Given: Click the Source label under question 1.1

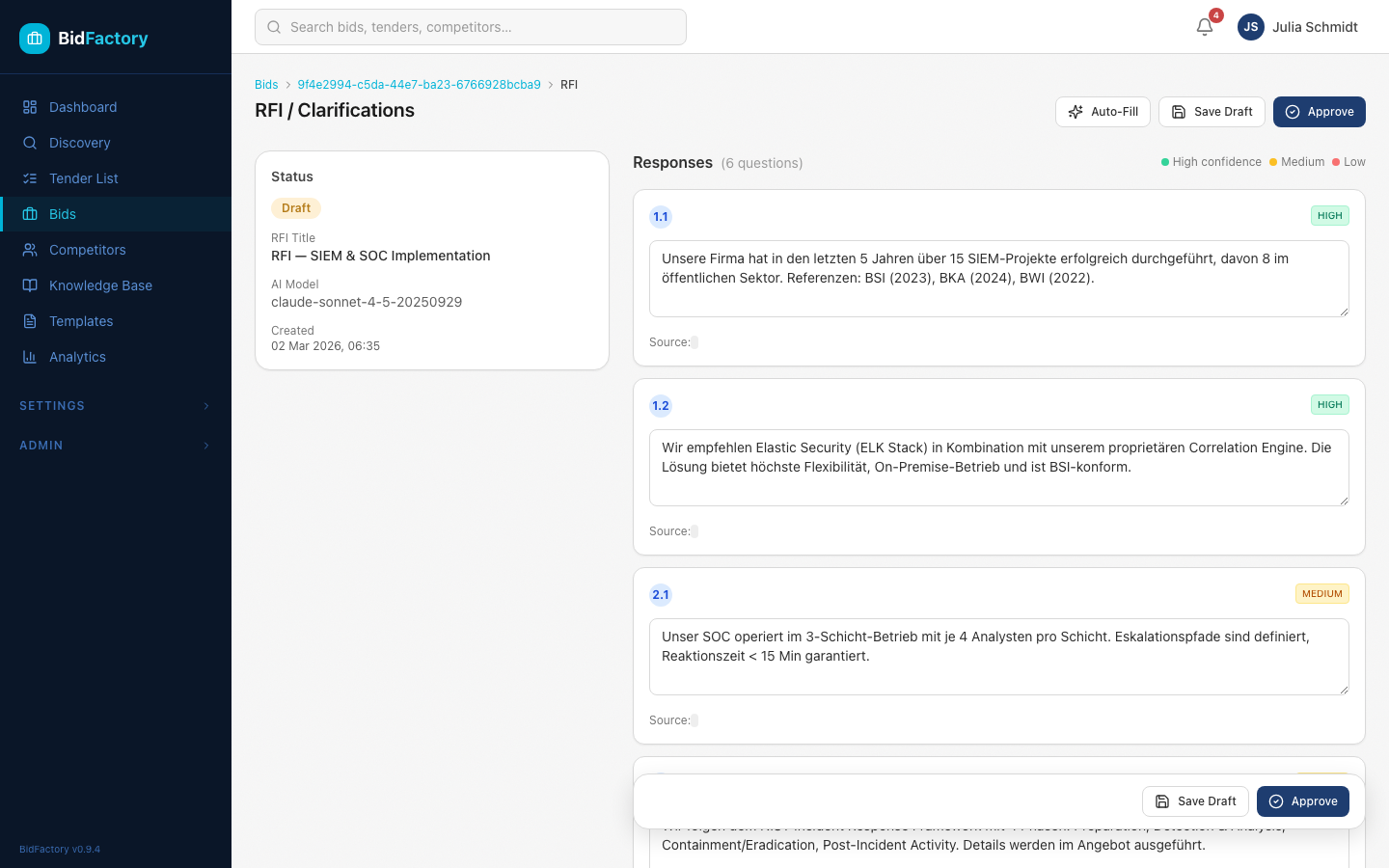Looking at the screenshot, I should (x=669, y=342).
